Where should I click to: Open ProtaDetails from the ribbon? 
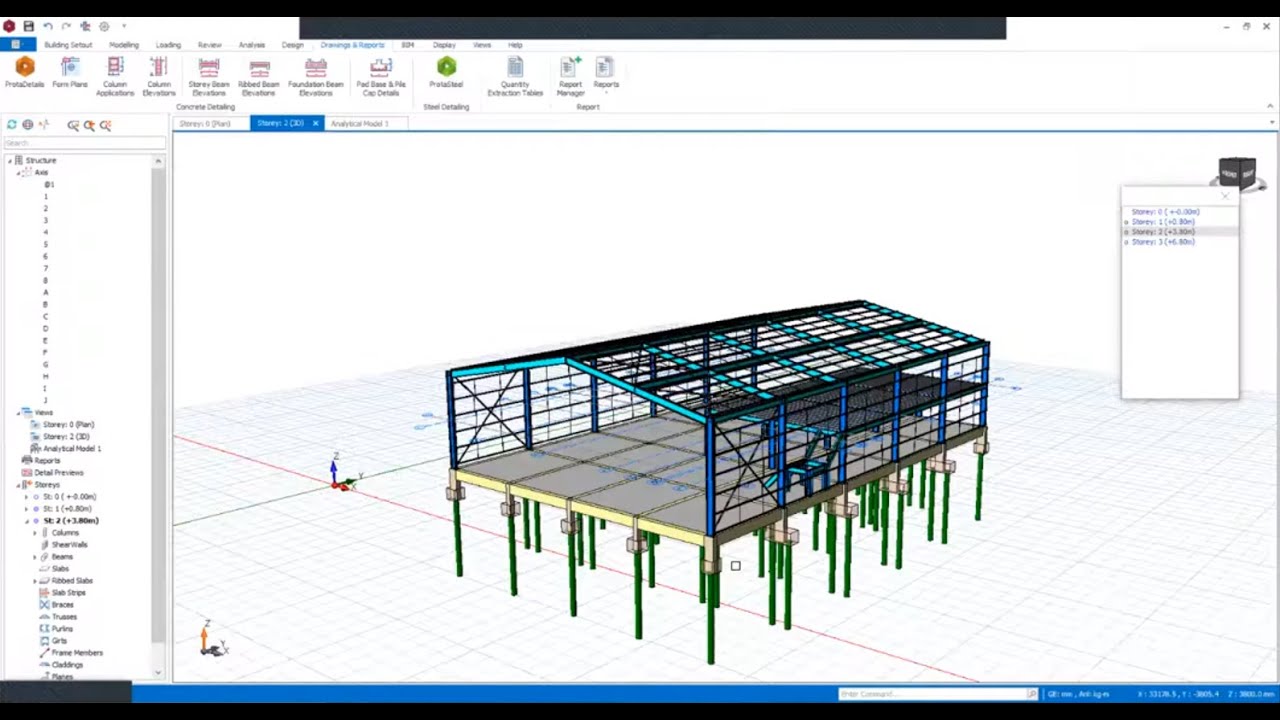tap(25, 72)
